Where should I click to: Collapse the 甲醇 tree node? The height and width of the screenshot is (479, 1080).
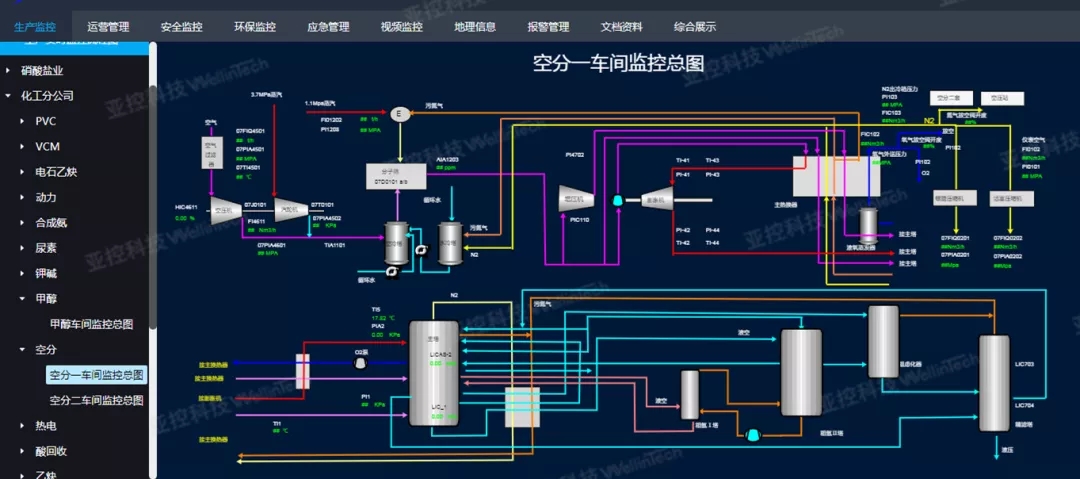[22, 298]
